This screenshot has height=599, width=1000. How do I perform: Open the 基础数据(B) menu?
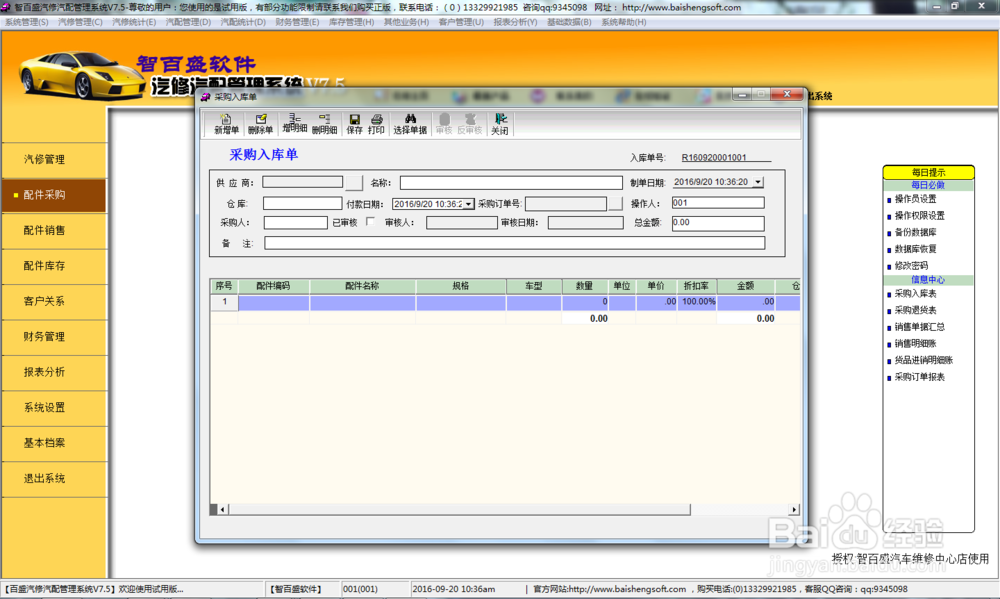[x=569, y=22]
